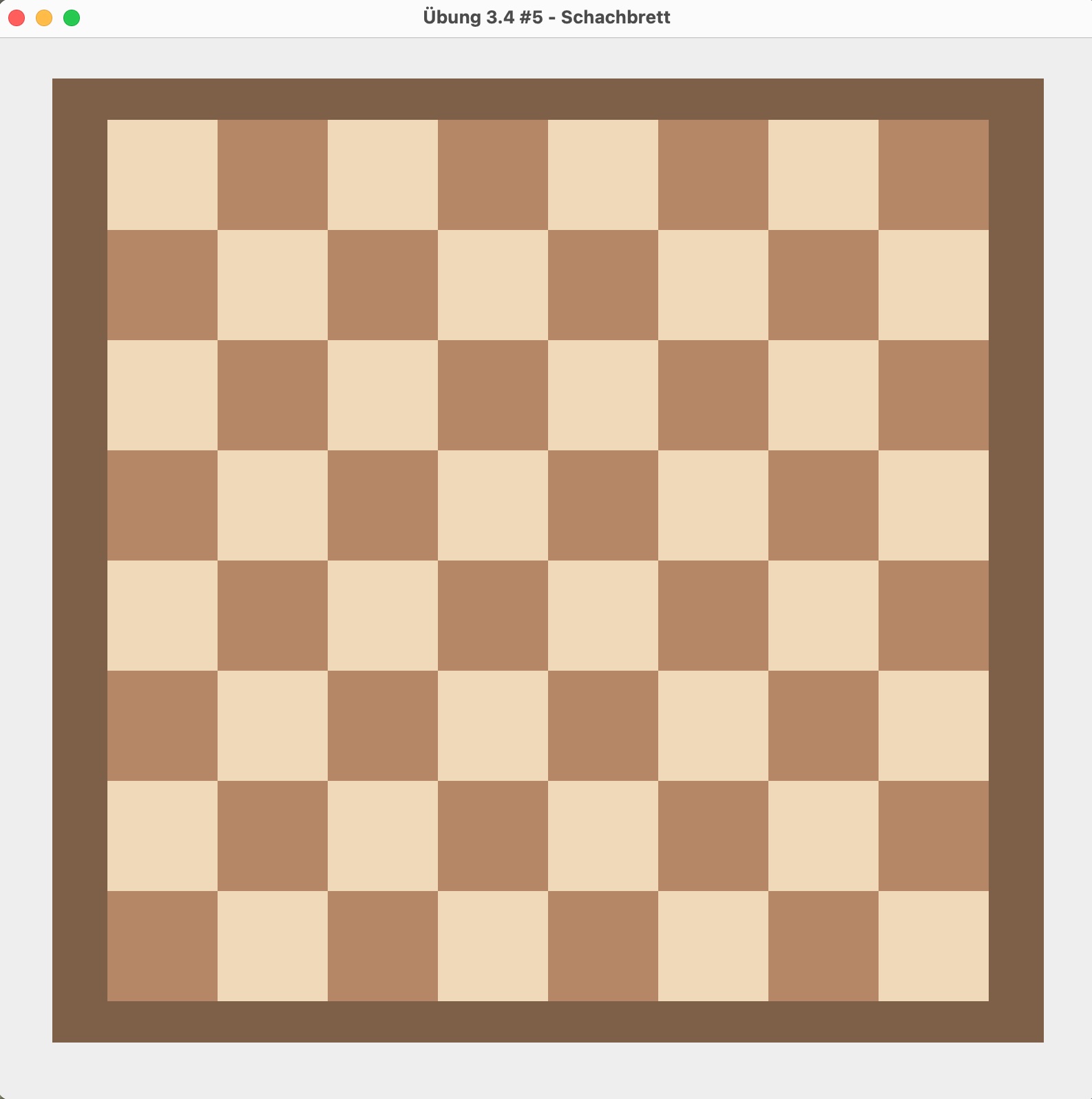The image size is (1092, 1099).
Task: Select the light square g8 in top row
Action: pos(823,175)
